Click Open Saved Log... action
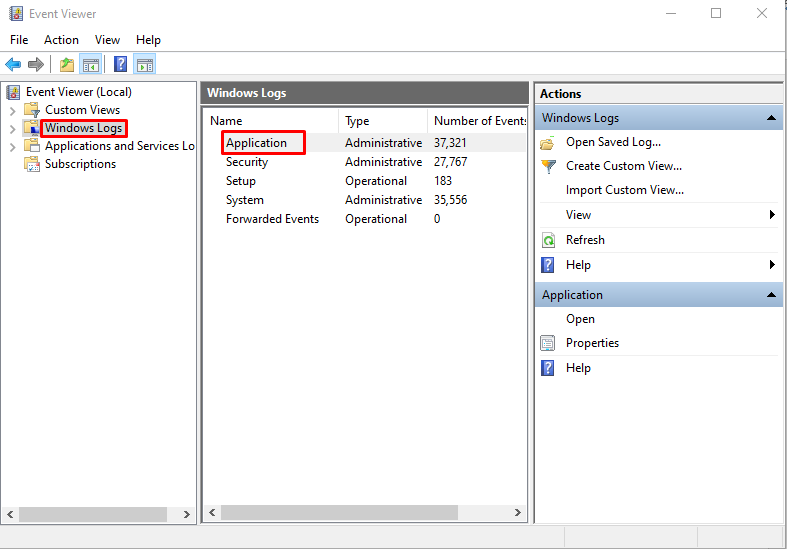Image resolution: width=787 pixels, height=549 pixels. coord(613,142)
